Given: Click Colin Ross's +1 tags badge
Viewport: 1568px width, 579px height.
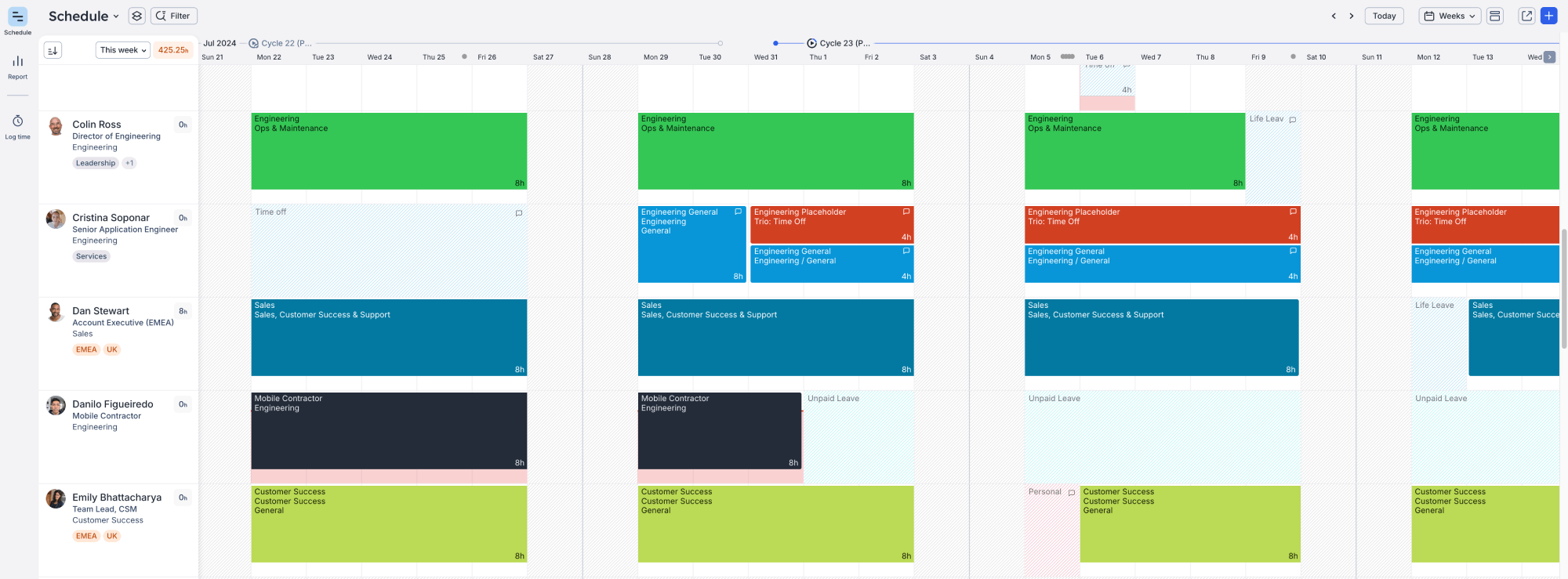Looking at the screenshot, I should coord(129,163).
